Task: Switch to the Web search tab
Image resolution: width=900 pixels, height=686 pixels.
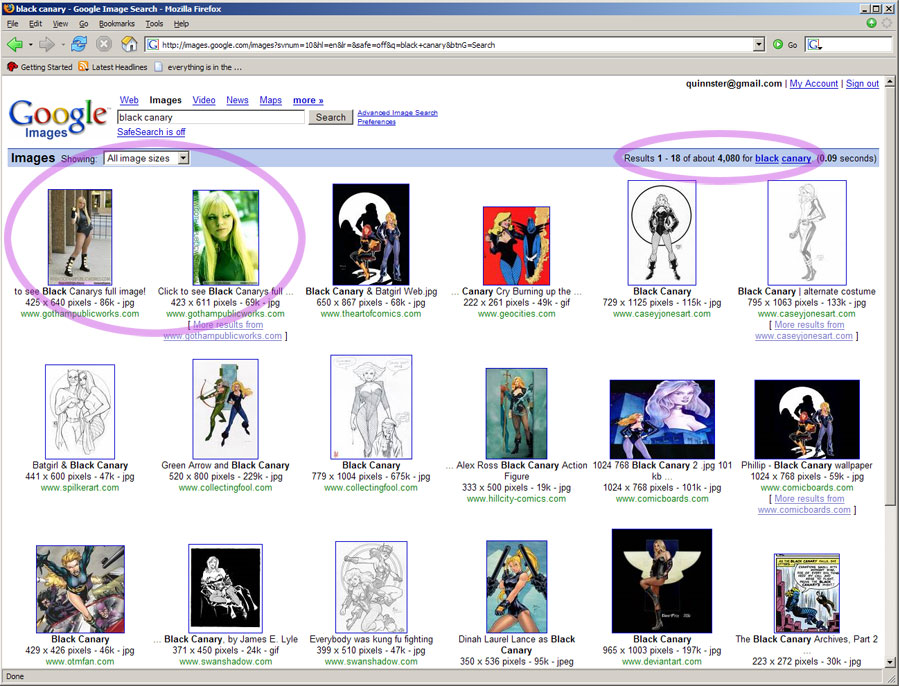Action: 129,100
